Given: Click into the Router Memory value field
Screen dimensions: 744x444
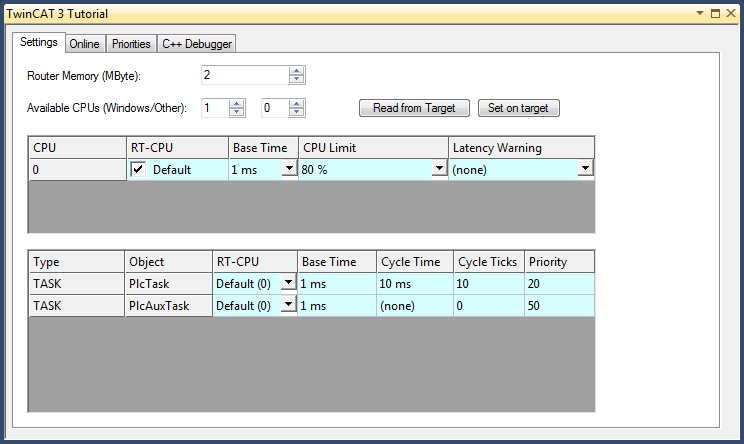Looking at the screenshot, I should [x=245, y=75].
